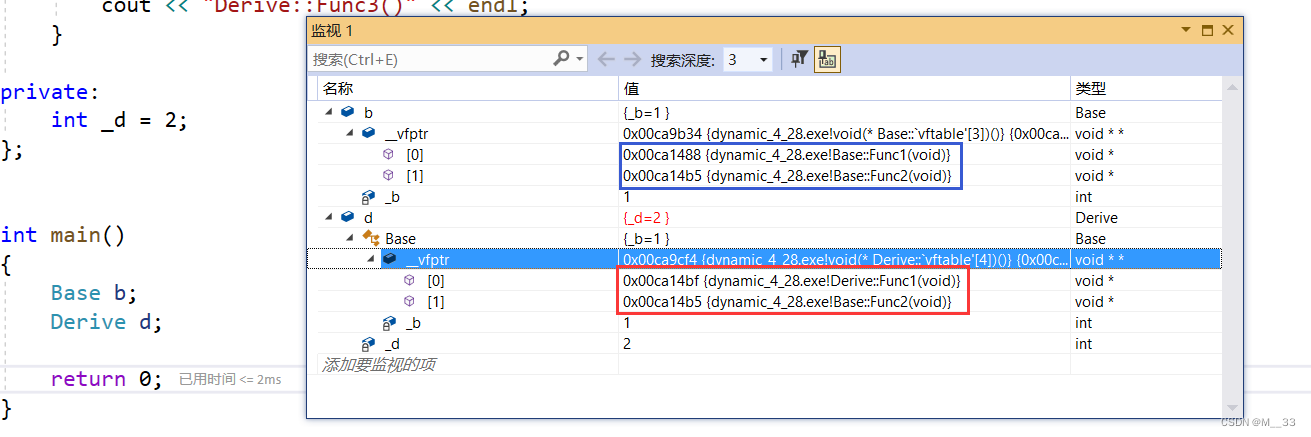Select value 0x00ca14bf Derive::Func1(void)
The height and width of the screenshot is (437, 1311).
click(792, 281)
